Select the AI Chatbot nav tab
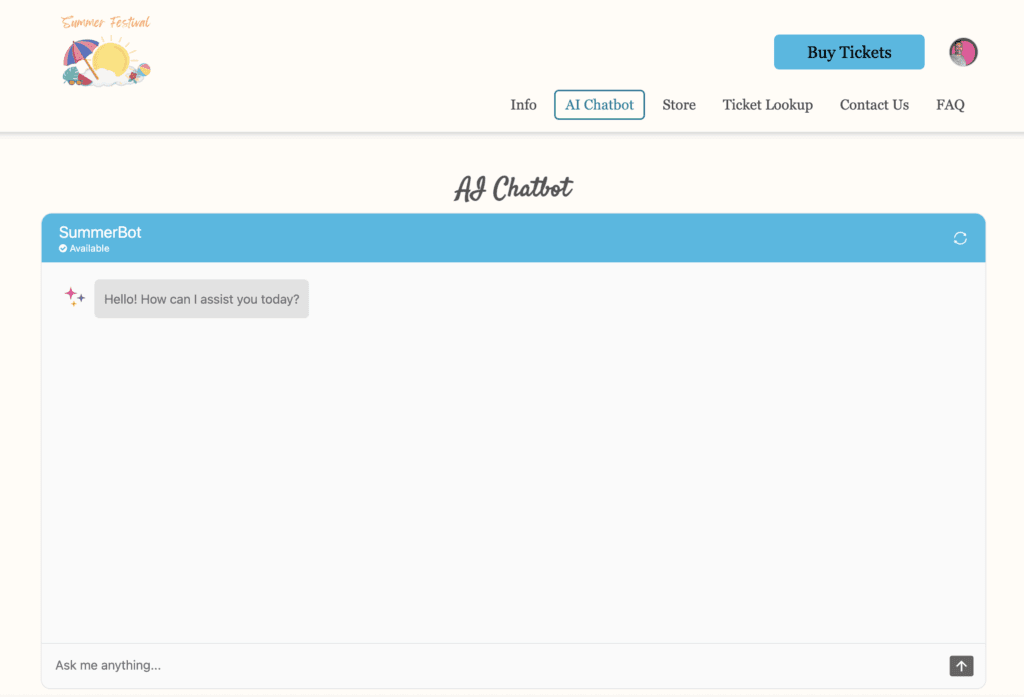Viewport: 1024px width, 697px height. (x=599, y=105)
